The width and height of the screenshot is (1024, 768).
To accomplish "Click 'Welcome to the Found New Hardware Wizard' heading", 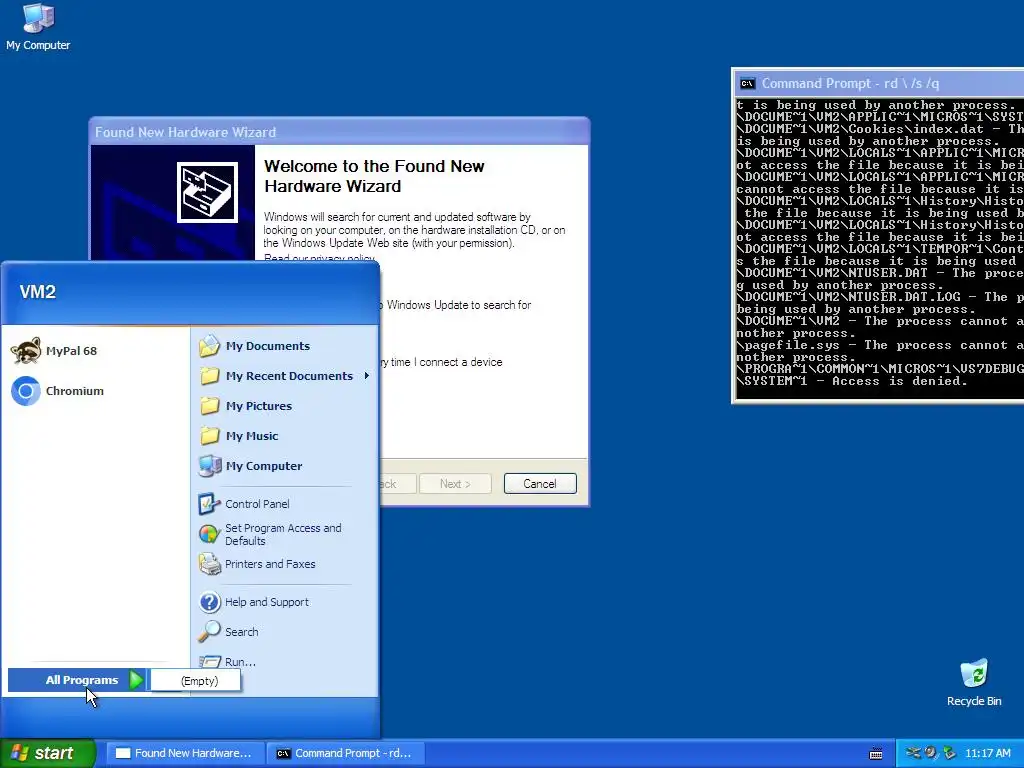I will [374, 176].
